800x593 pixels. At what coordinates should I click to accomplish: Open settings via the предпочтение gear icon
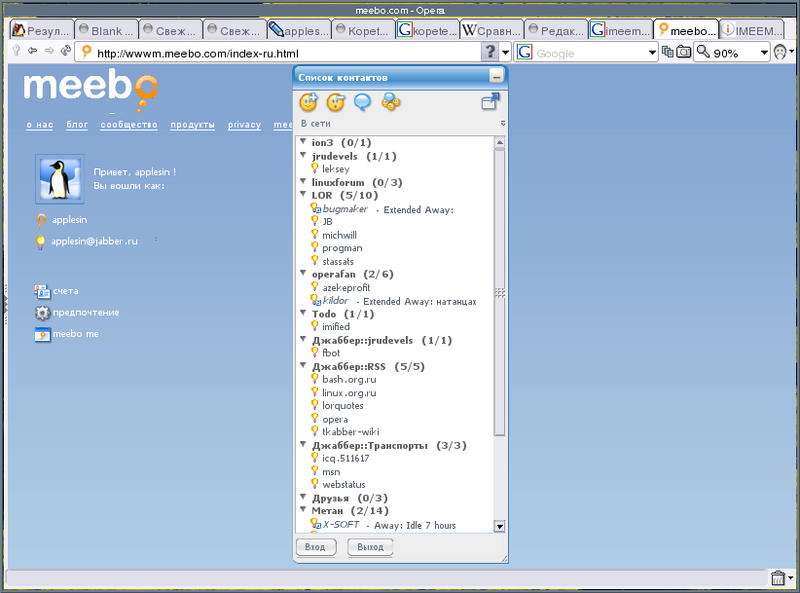[x=41, y=312]
